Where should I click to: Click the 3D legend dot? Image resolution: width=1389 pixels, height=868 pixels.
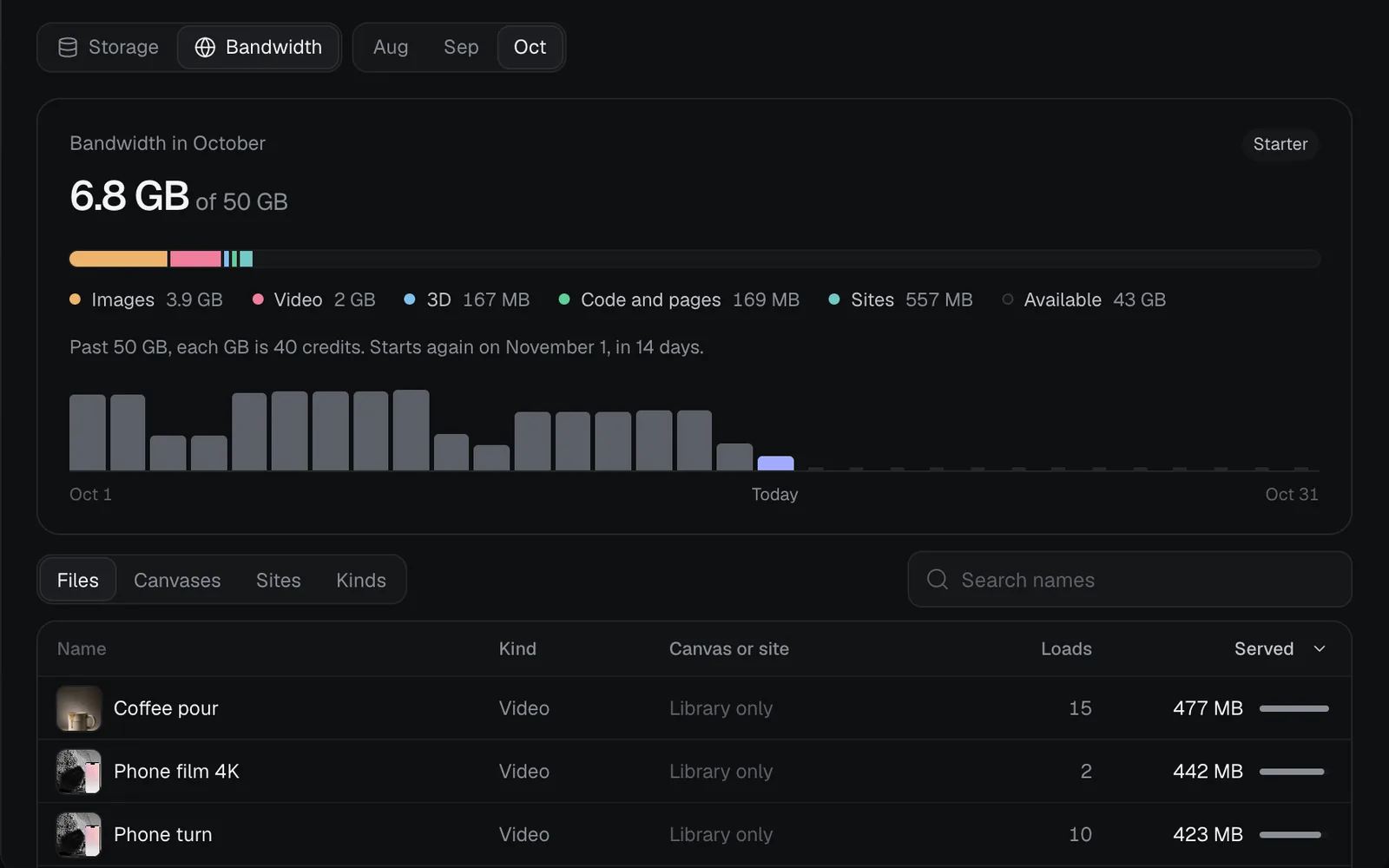410,299
